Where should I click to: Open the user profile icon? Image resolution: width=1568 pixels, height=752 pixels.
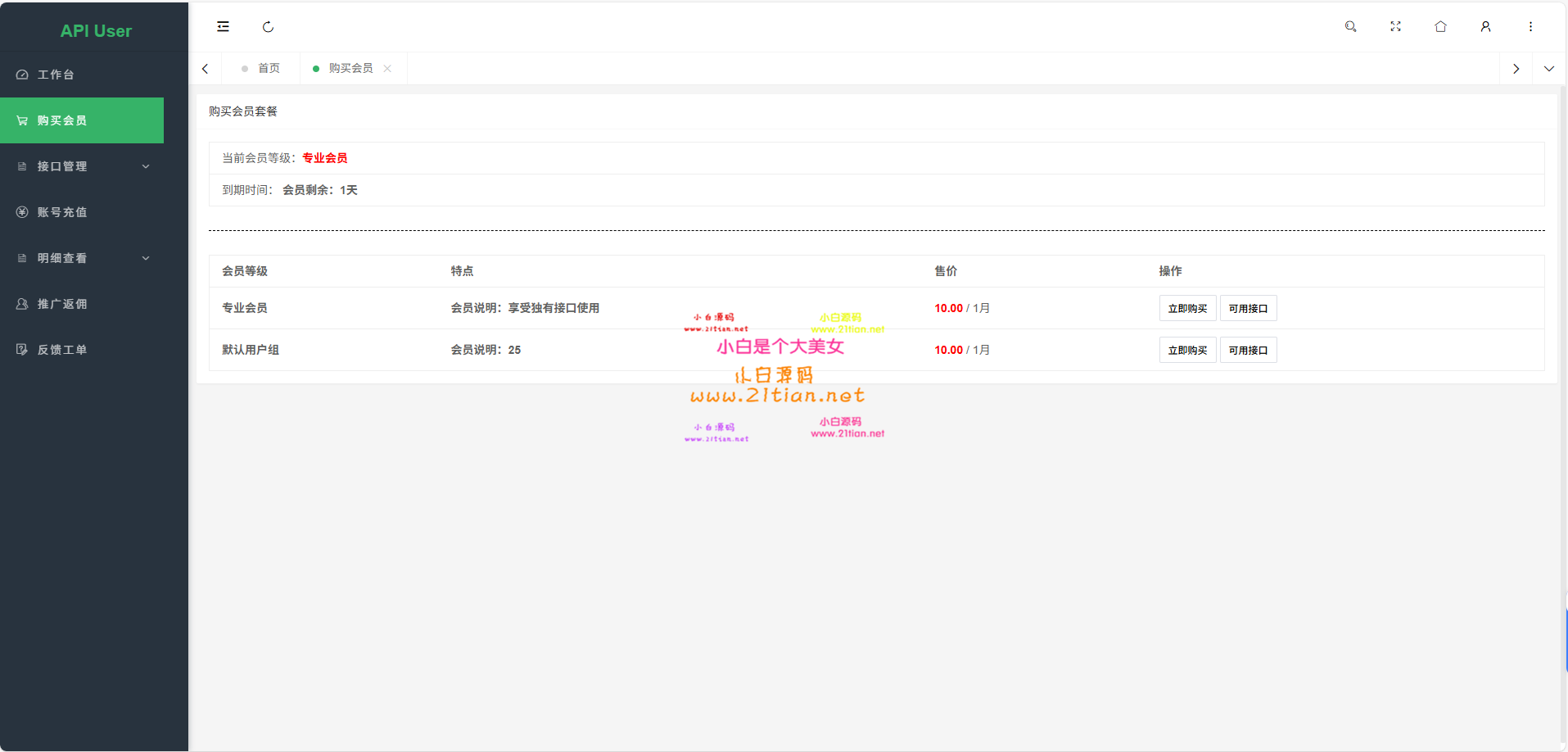pyautogui.click(x=1485, y=27)
